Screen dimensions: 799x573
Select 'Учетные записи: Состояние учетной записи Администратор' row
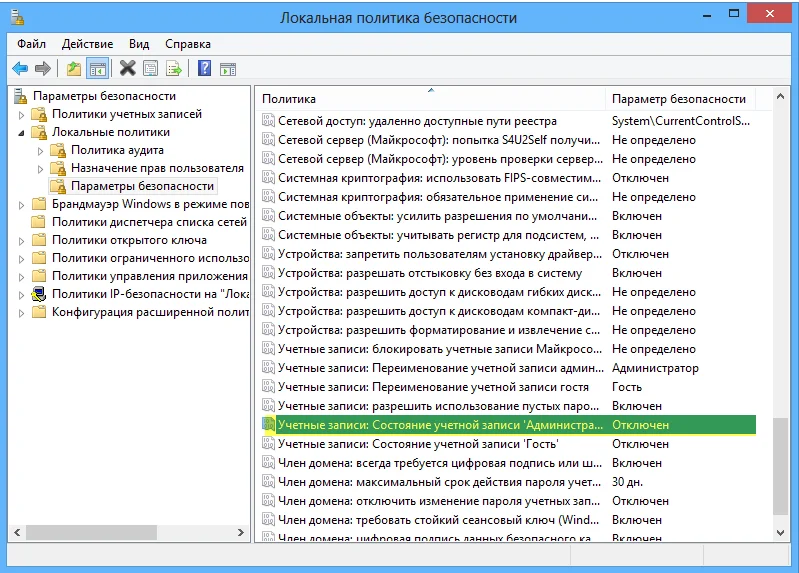[x=508, y=425]
